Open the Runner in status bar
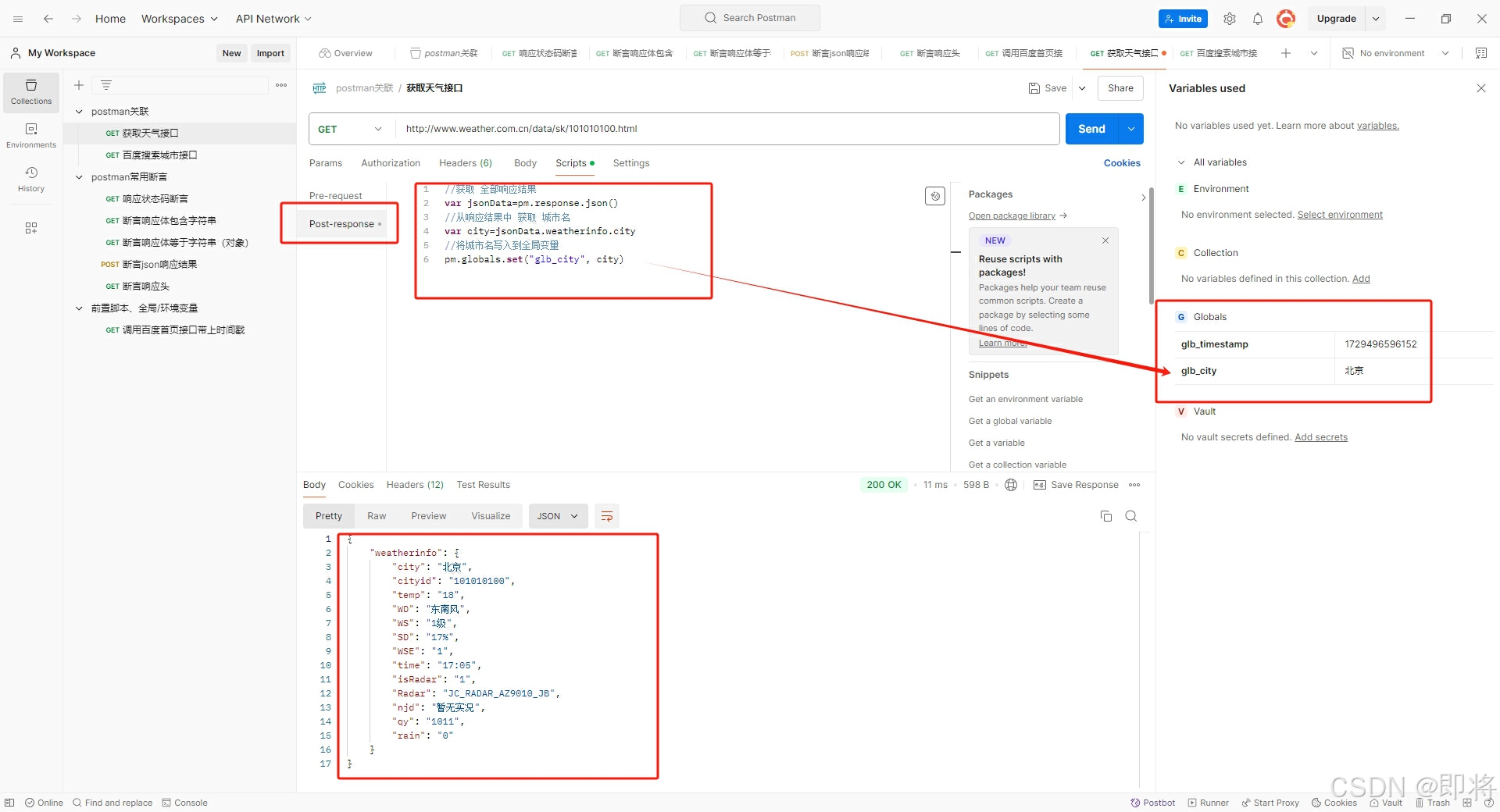This screenshot has width=1500, height=812. [1208, 803]
